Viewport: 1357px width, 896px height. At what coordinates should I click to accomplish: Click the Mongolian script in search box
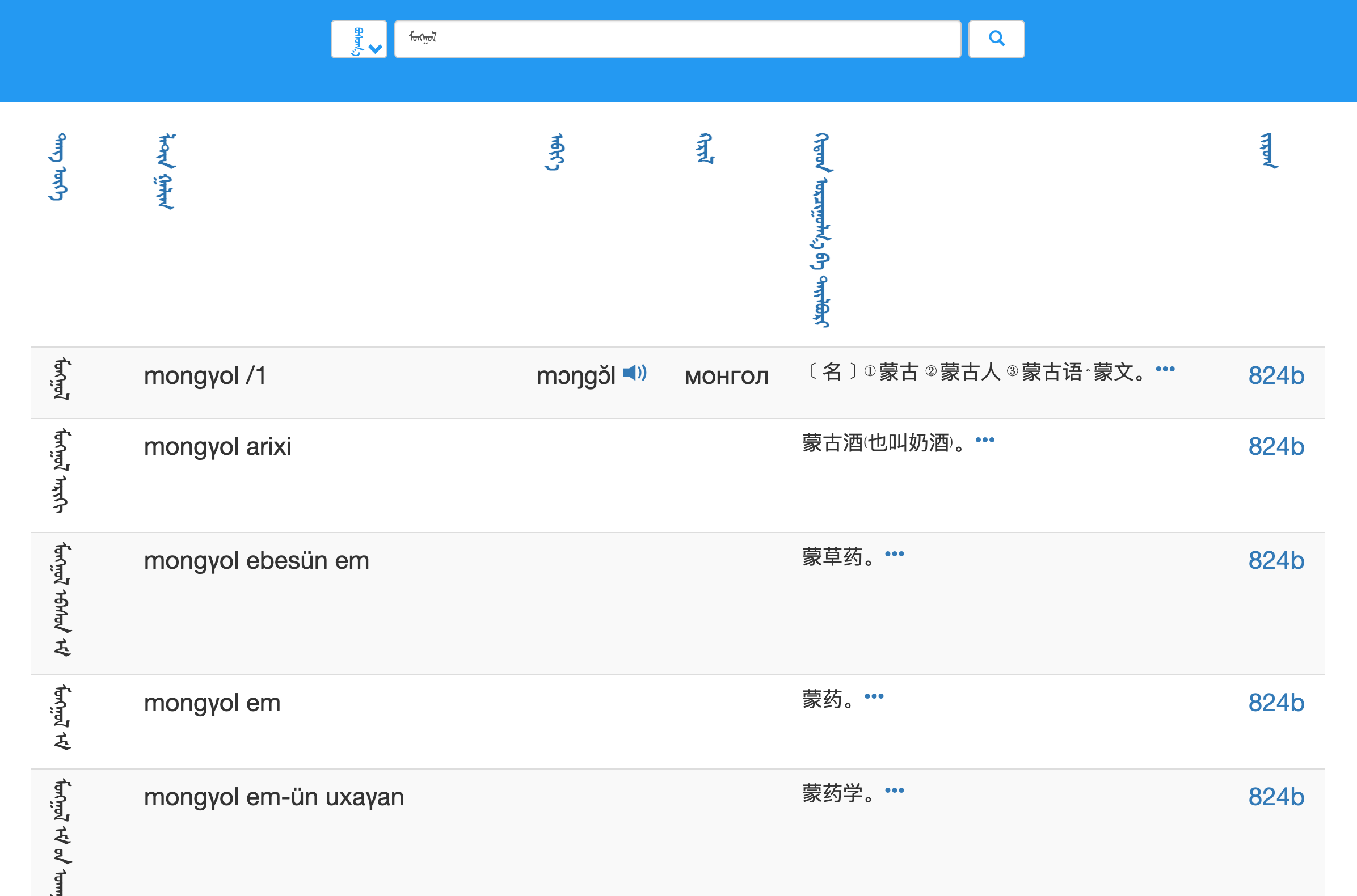click(x=423, y=38)
